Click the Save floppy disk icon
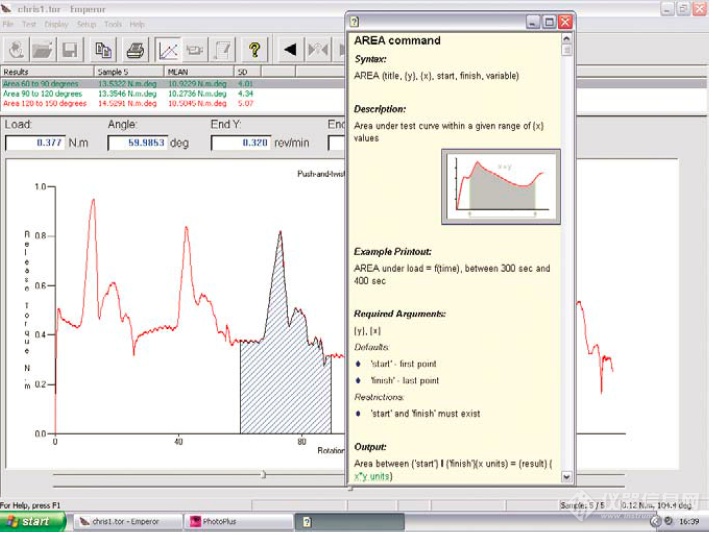 tap(70, 49)
